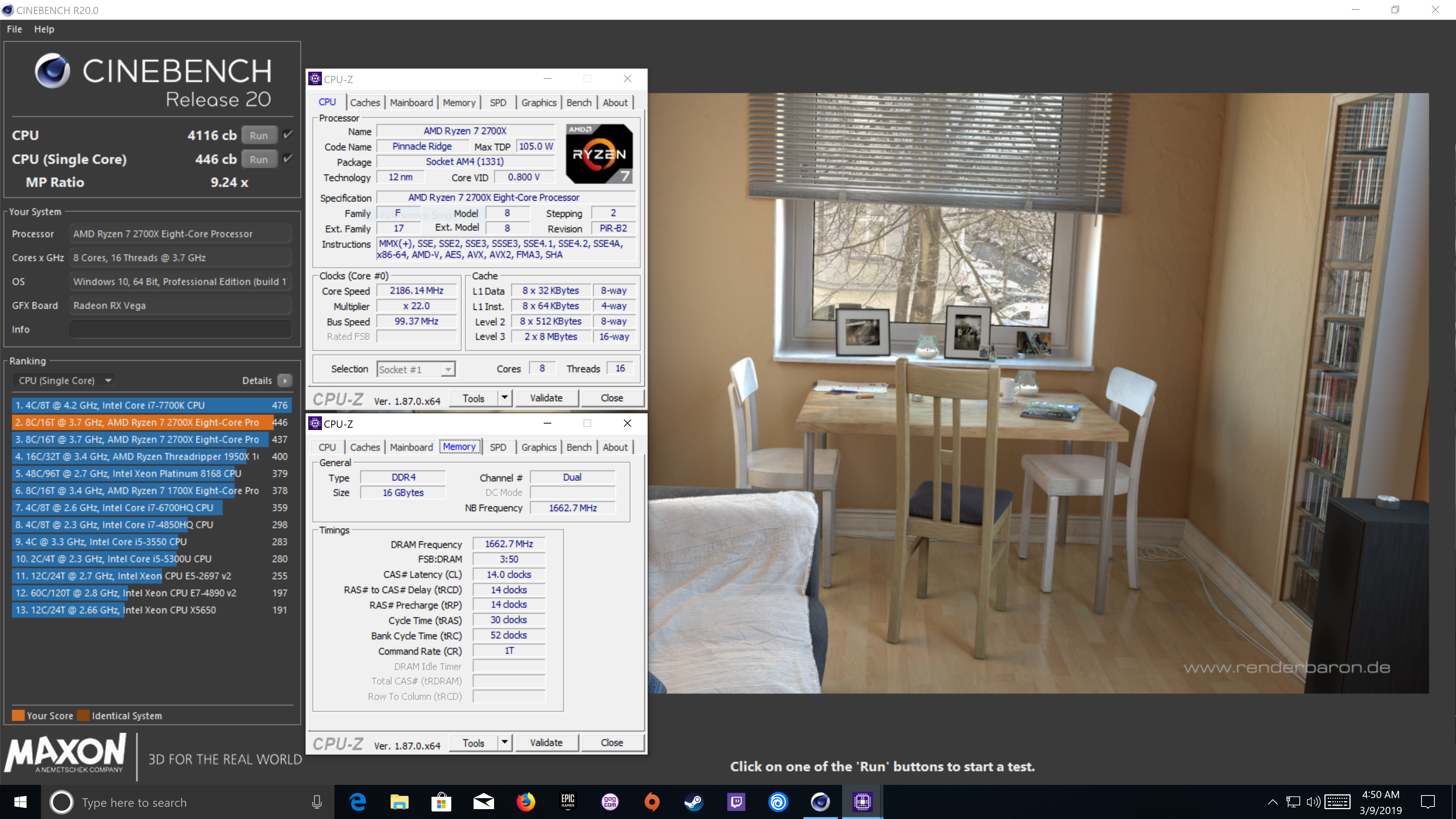Select ranking row Threadripper 1950X

151,456
